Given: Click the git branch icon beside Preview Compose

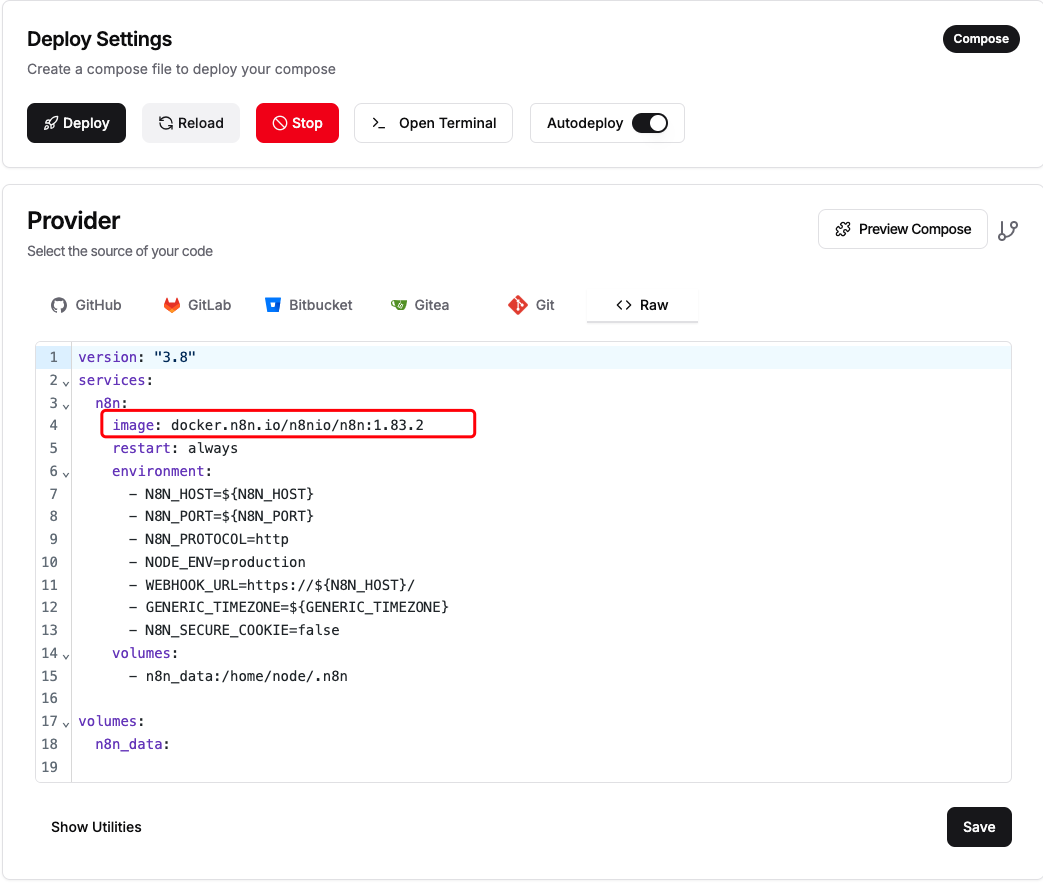Looking at the screenshot, I should (x=1008, y=230).
